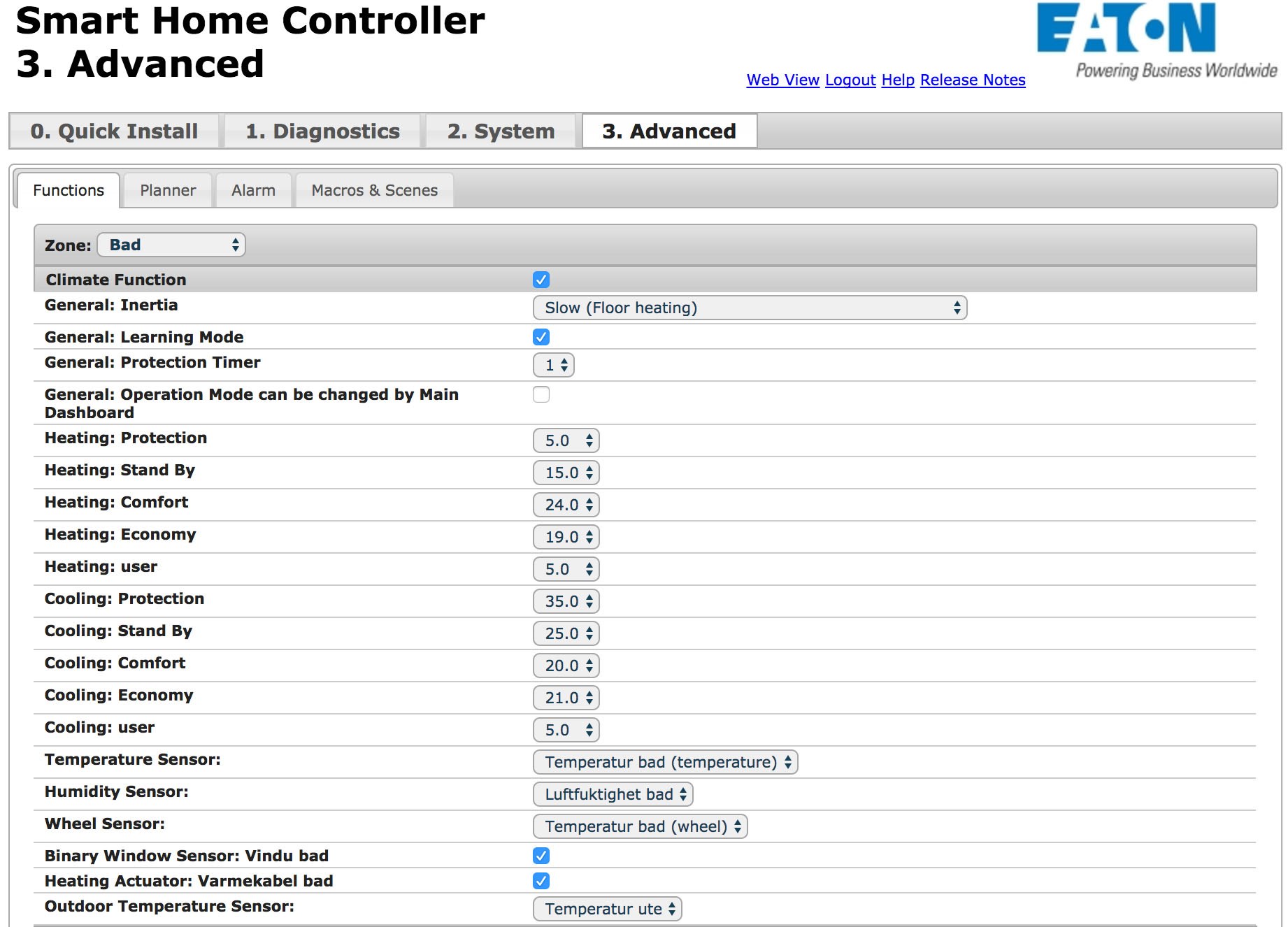
Task: Switch to 1. Diagnostics tab
Action: coord(322,131)
